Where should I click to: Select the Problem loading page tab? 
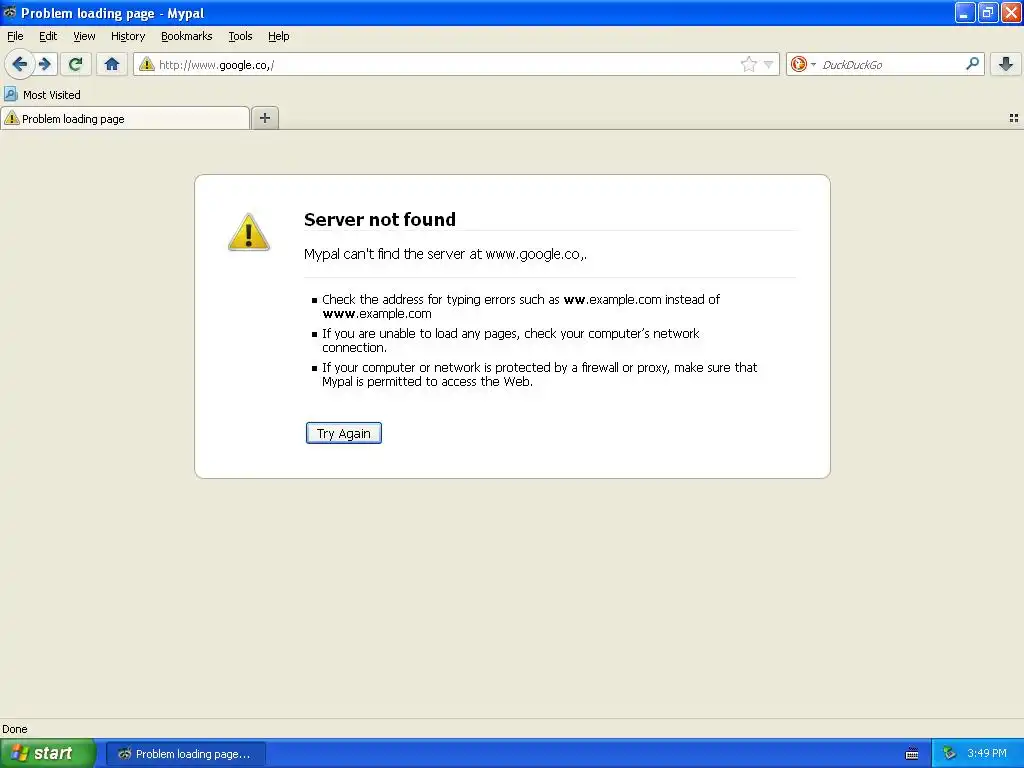pyautogui.click(x=125, y=118)
